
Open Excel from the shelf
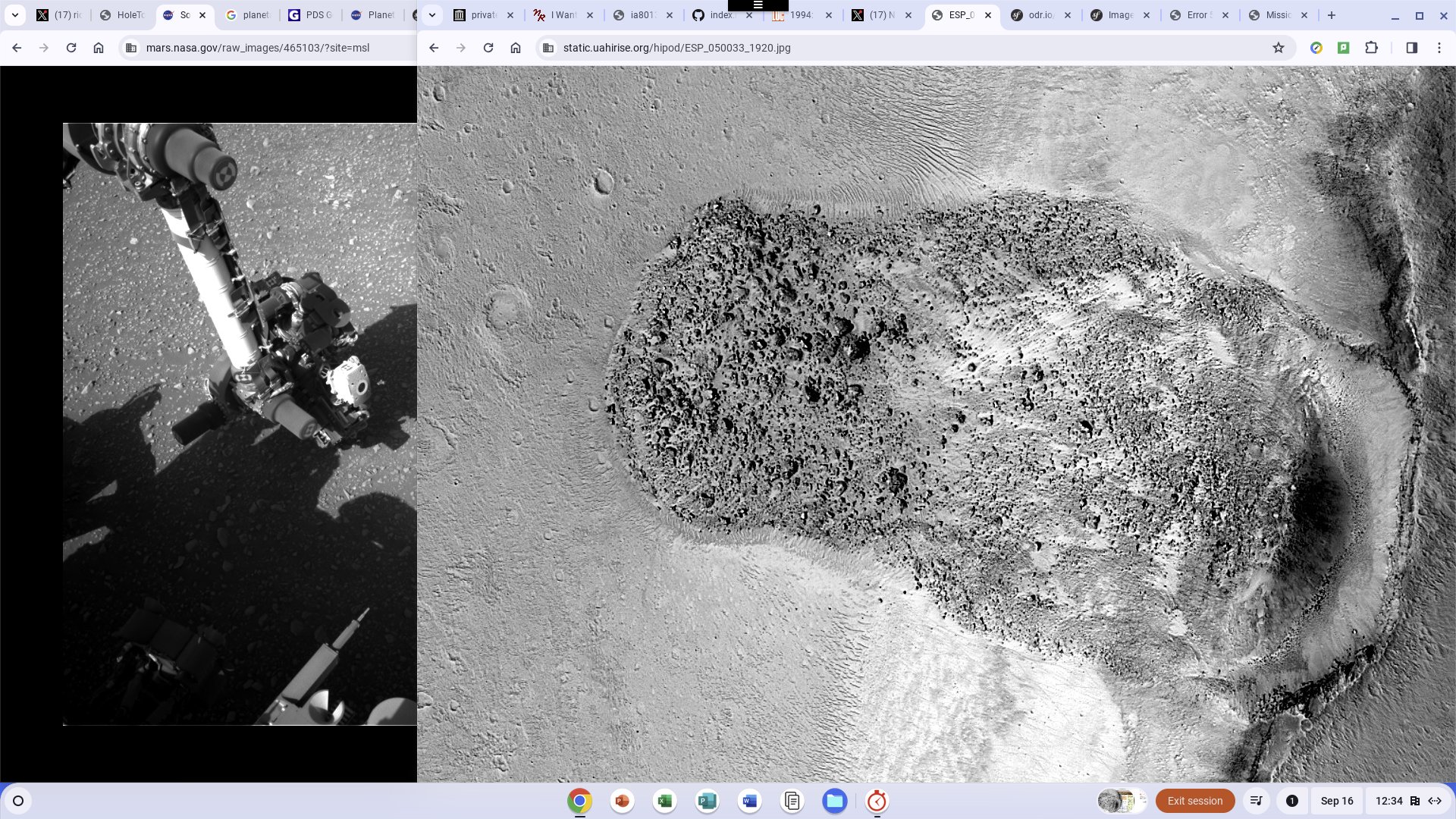(x=665, y=801)
